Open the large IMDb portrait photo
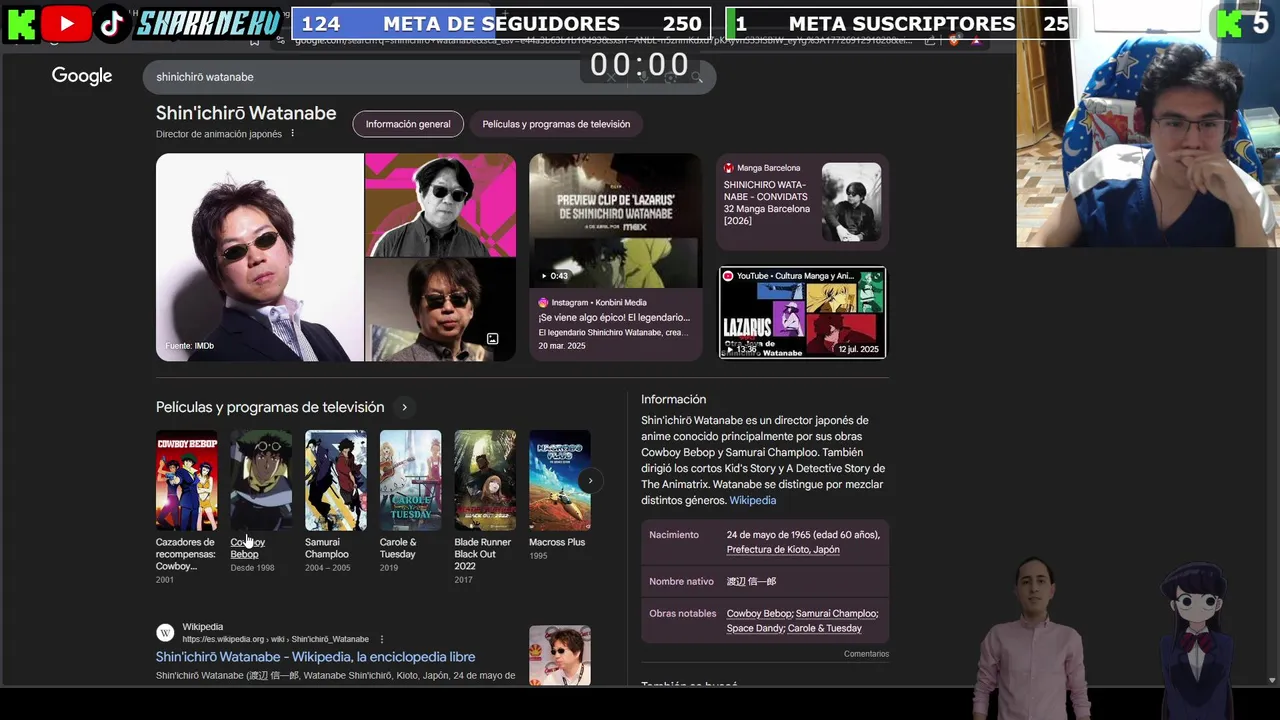 260,257
